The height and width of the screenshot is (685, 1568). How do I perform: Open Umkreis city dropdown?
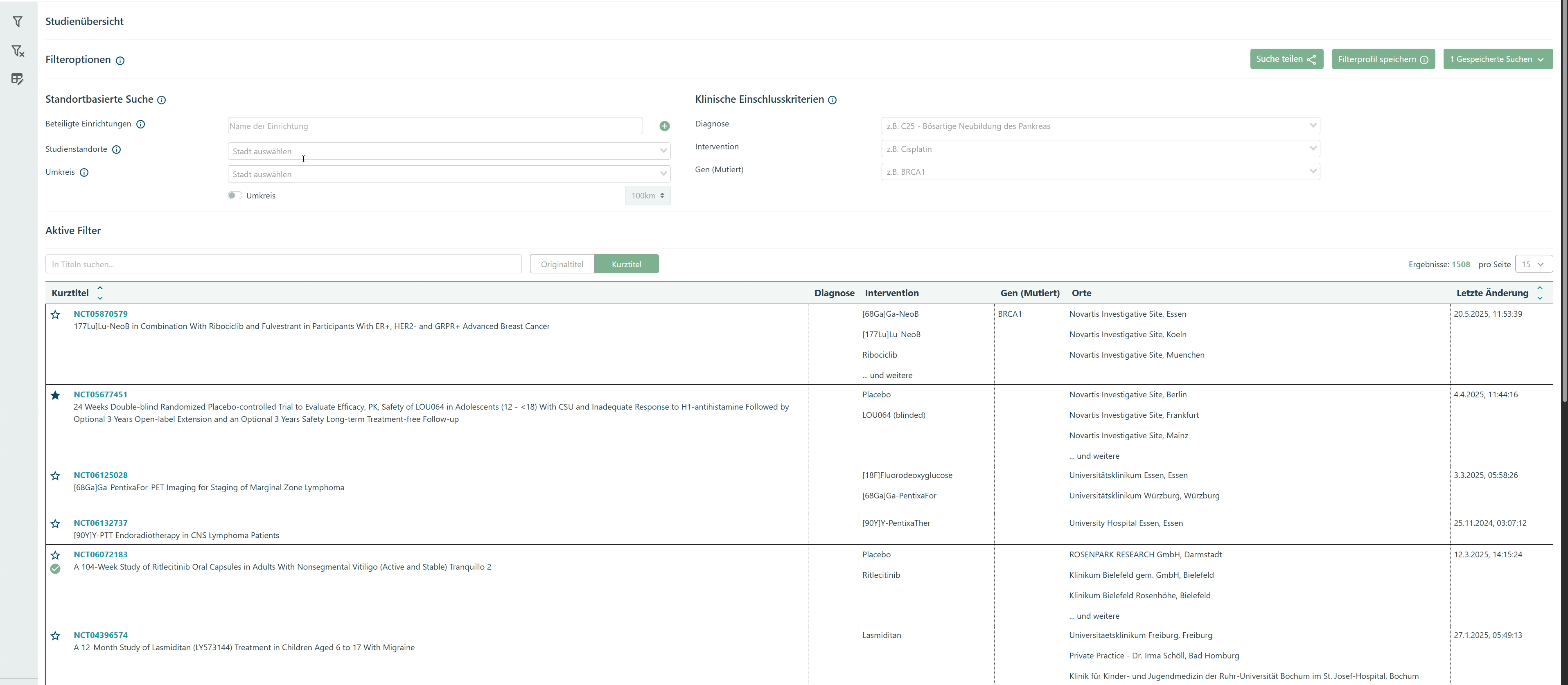pyautogui.click(x=449, y=174)
